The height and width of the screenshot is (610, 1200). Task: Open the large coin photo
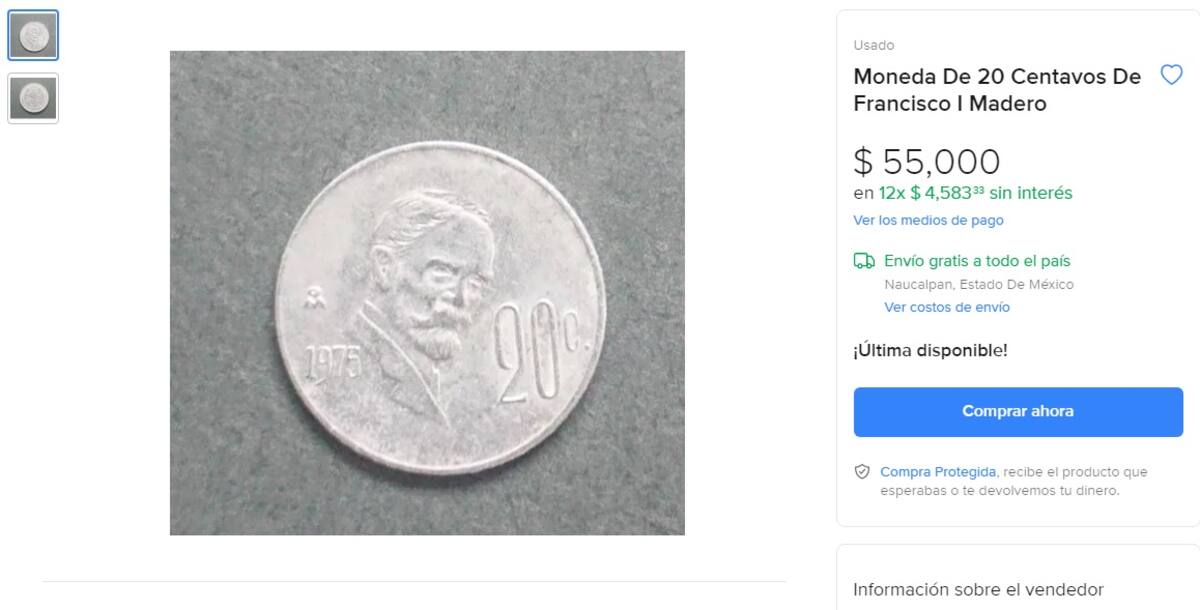point(427,293)
